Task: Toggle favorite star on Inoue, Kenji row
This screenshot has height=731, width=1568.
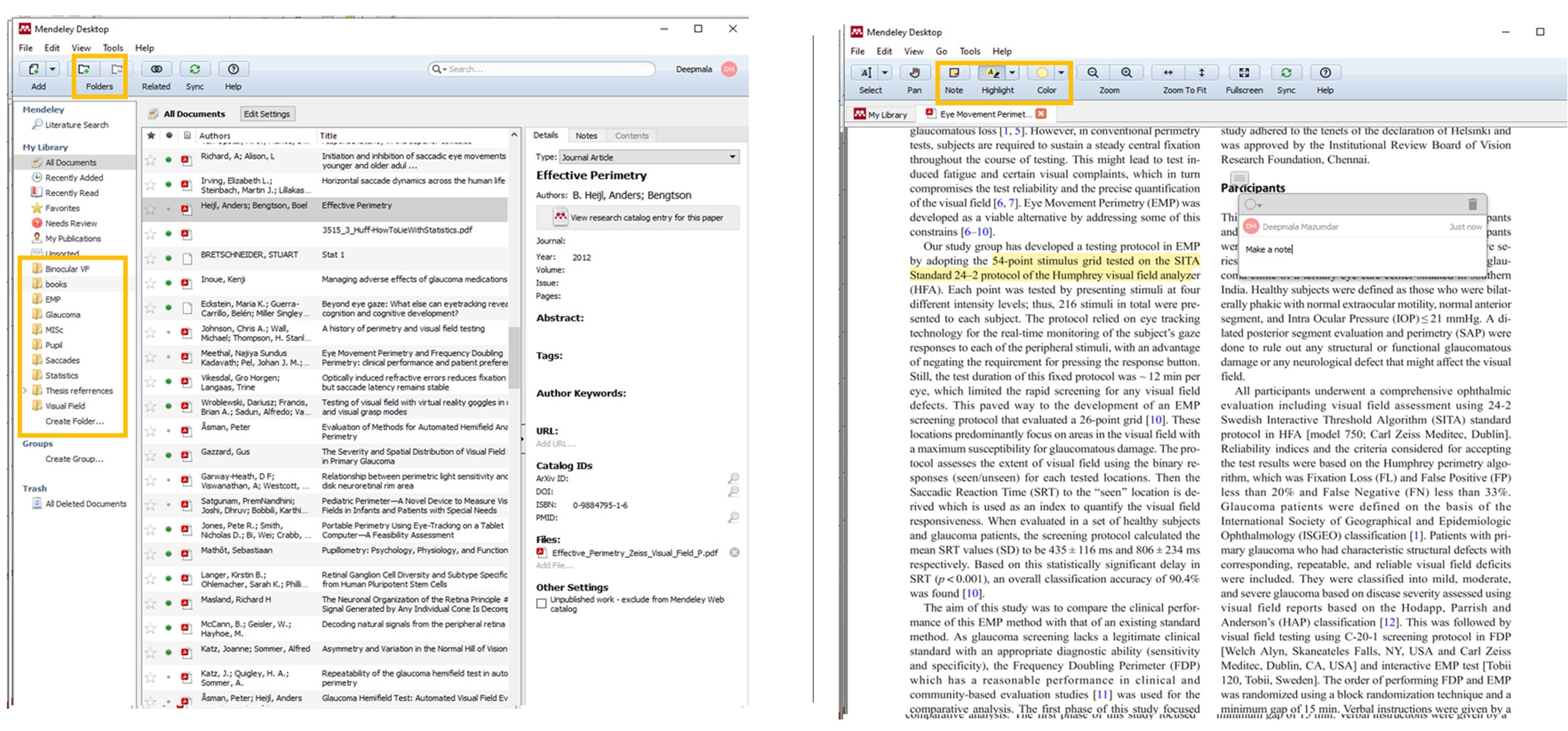Action: pyautogui.click(x=150, y=284)
